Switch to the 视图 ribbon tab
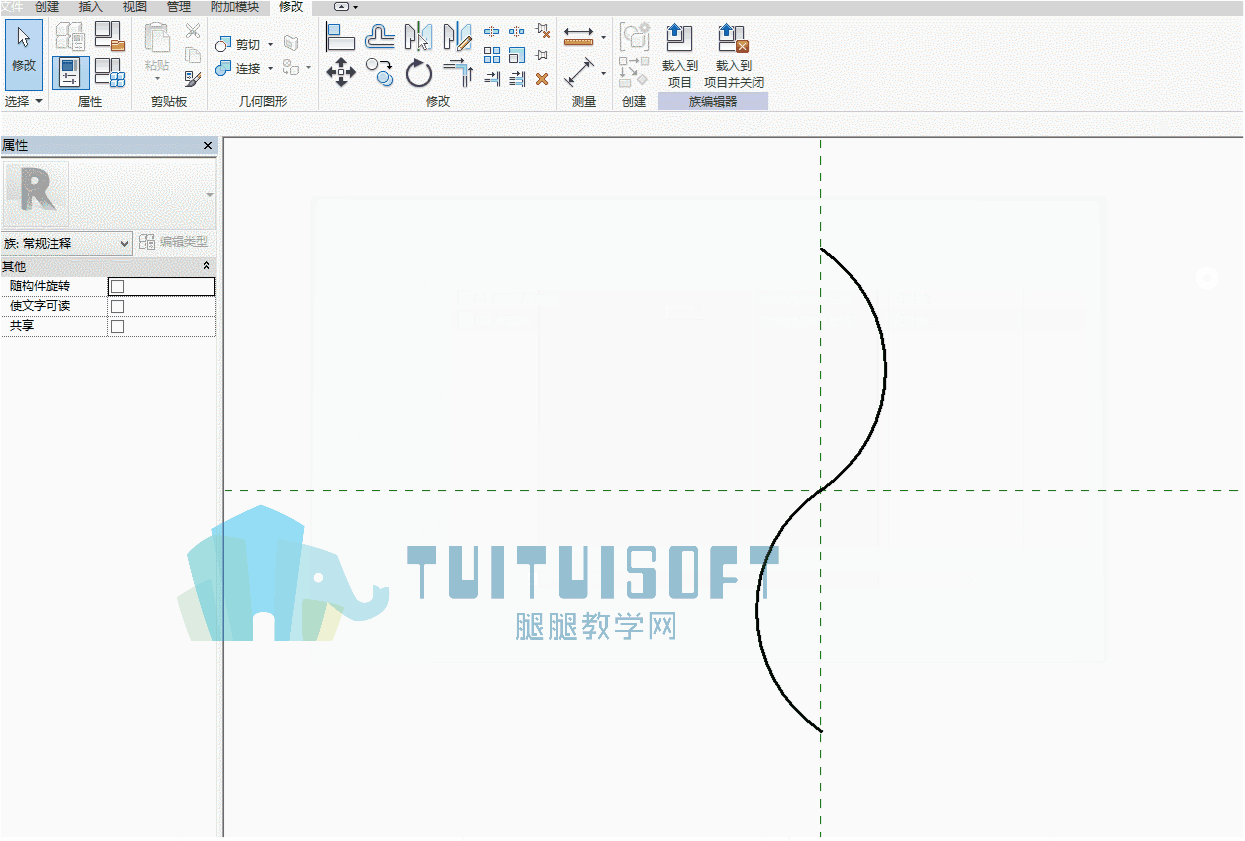The image size is (1245, 841). (x=134, y=7)
